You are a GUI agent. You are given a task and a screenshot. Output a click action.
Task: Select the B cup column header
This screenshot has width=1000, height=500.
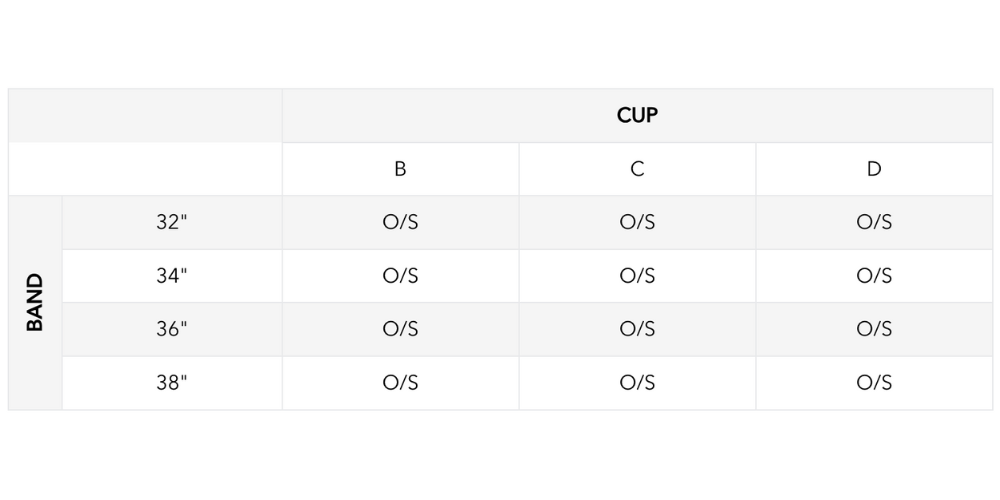click(400, 169)
